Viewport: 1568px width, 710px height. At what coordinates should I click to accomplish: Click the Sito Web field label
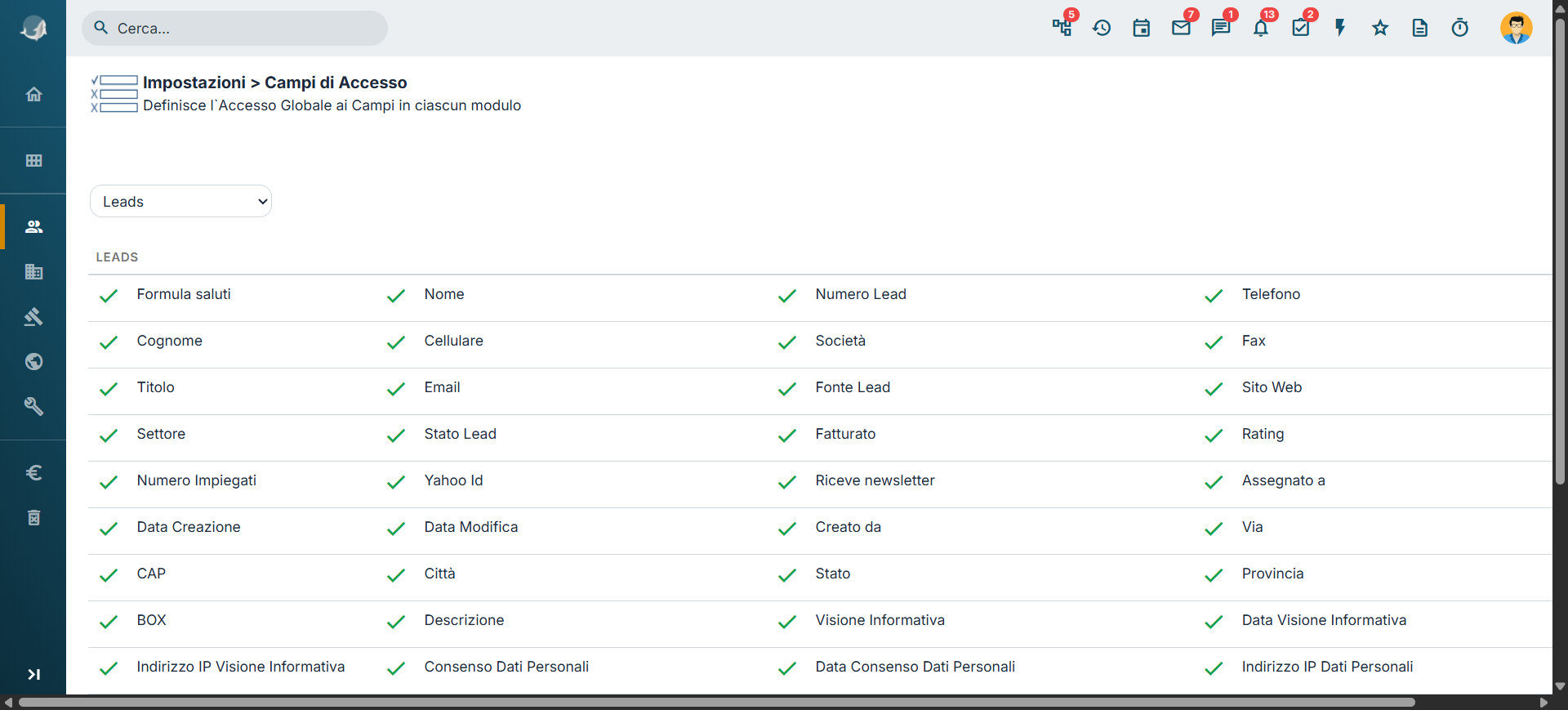[x=1272, y=387]
